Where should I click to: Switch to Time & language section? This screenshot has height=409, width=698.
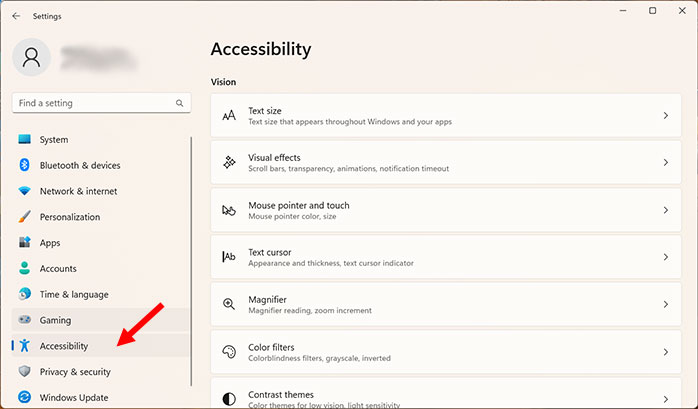click(73, 294)
